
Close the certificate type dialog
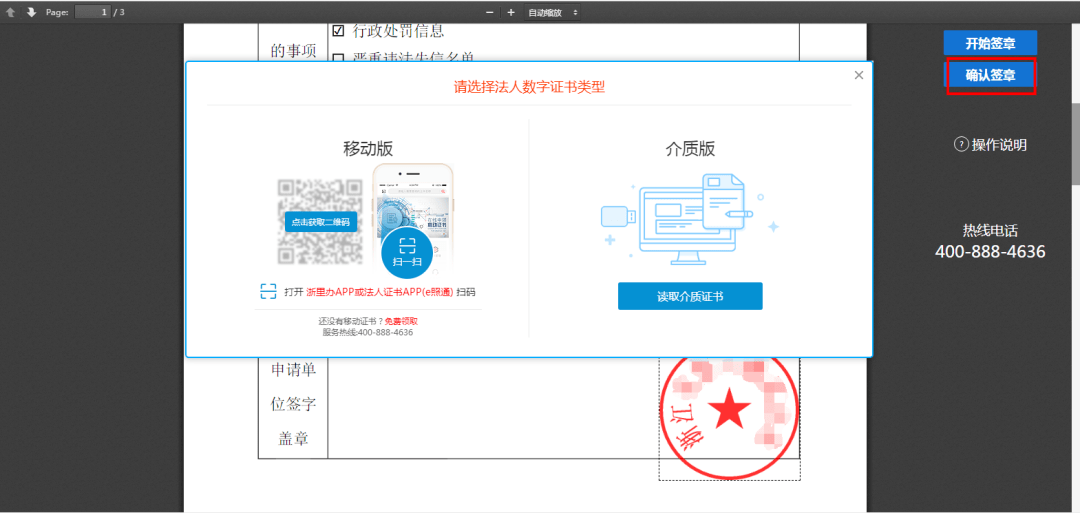pos(858,75)
